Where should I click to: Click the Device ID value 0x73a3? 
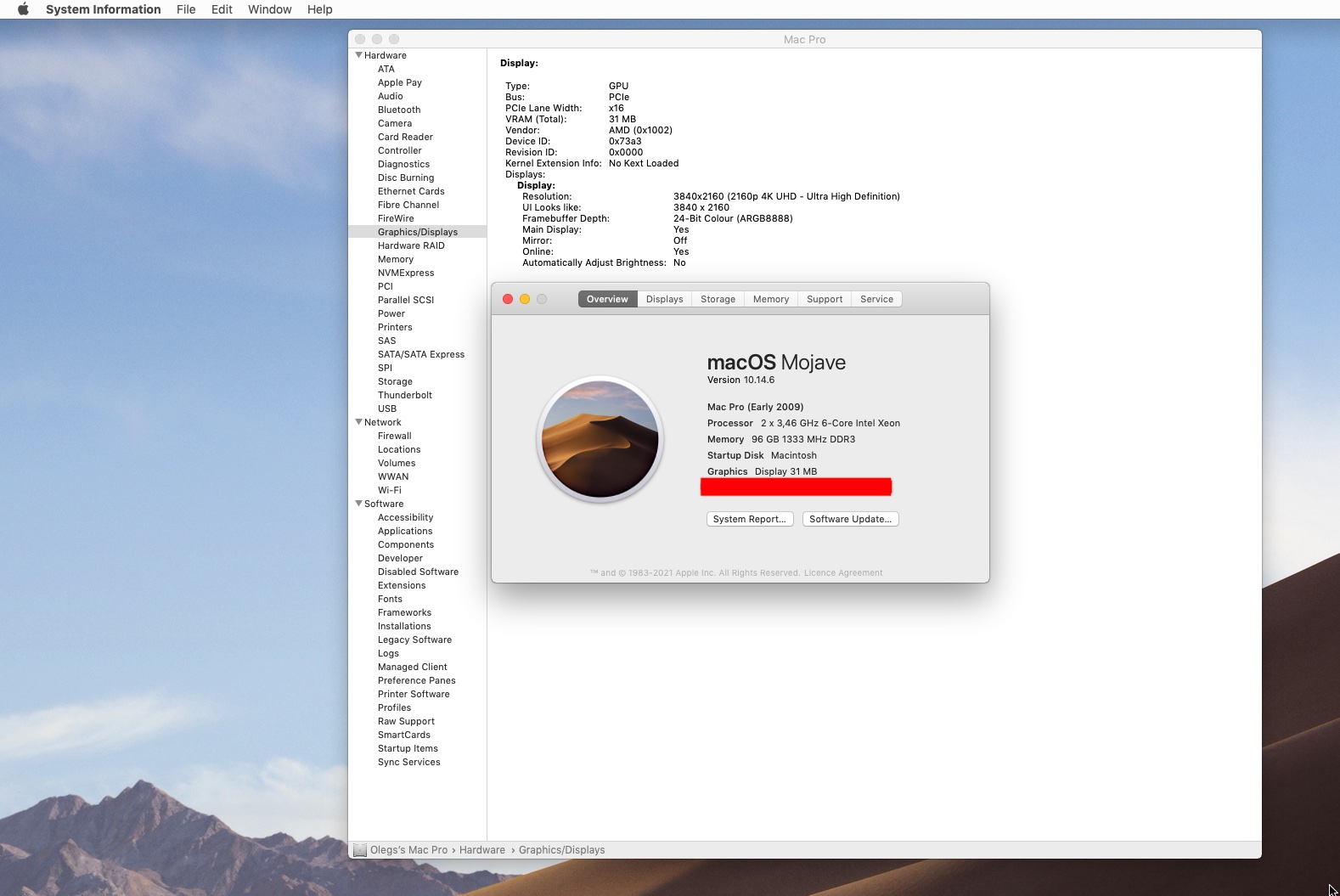pos(625,141)
